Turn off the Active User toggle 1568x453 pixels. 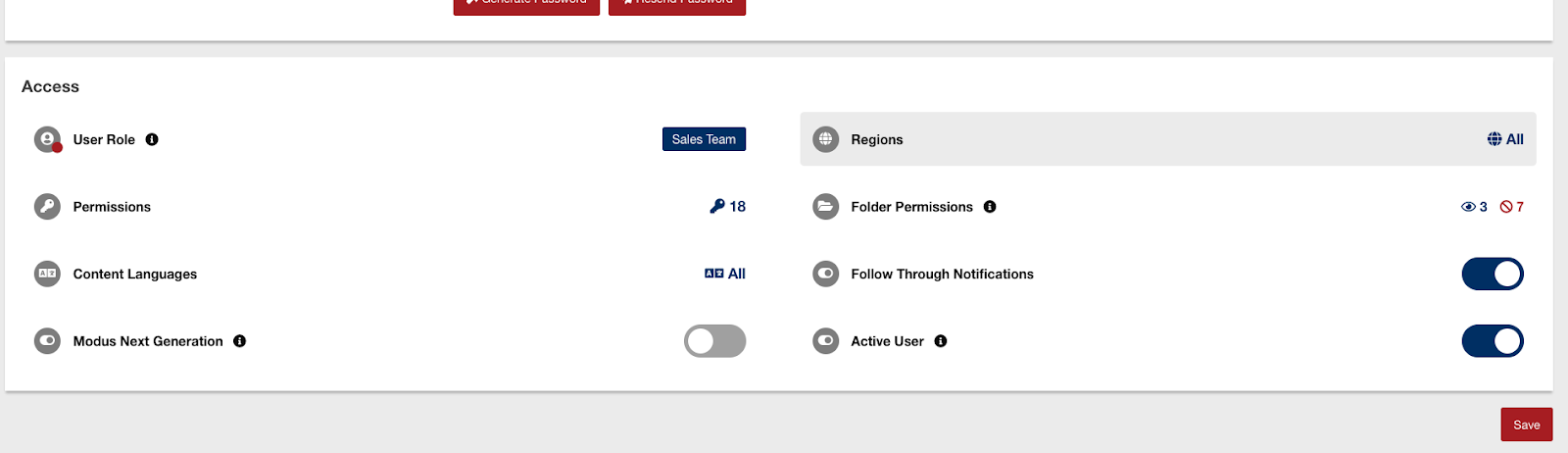tap(1492, 341)
